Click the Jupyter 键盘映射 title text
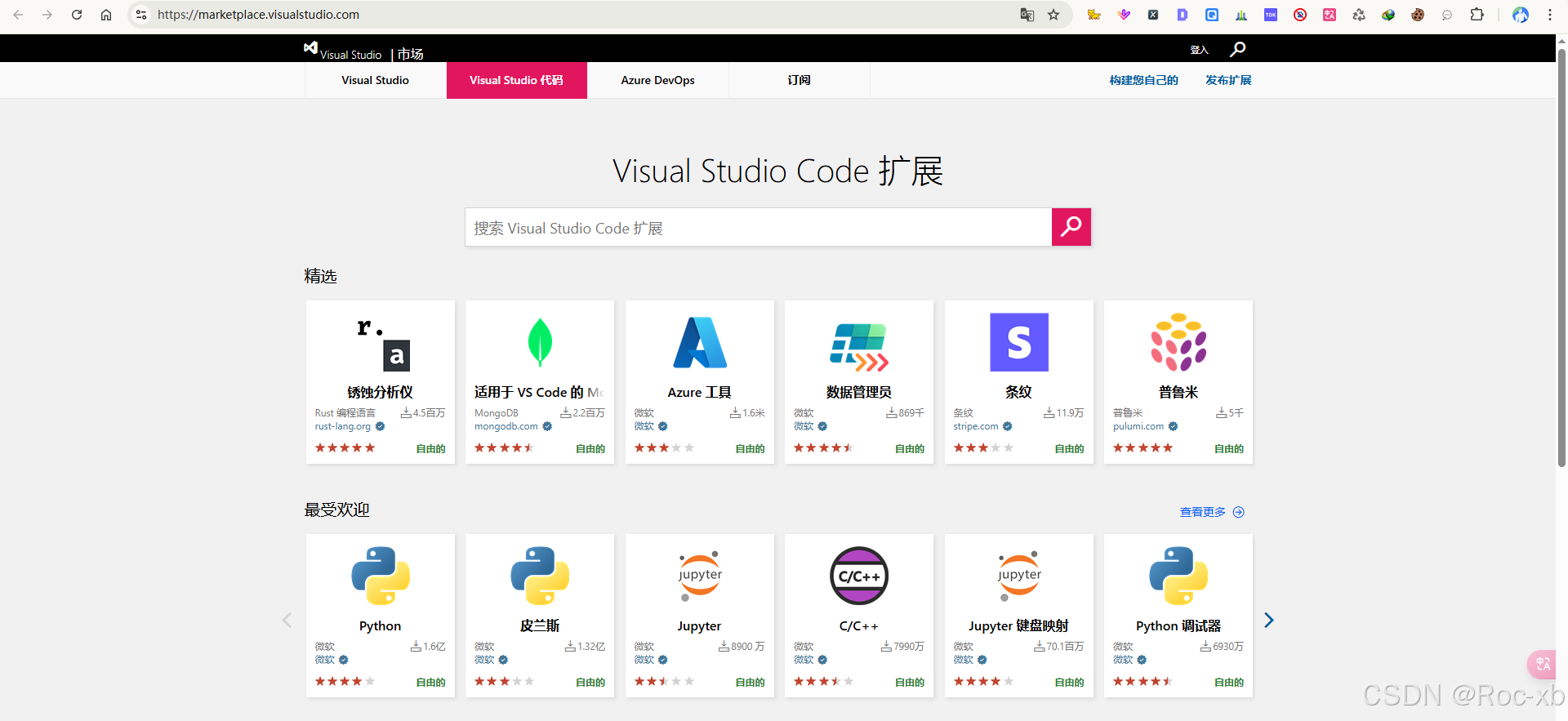This screenshot has height=721, width=1568. [1019, 625]
